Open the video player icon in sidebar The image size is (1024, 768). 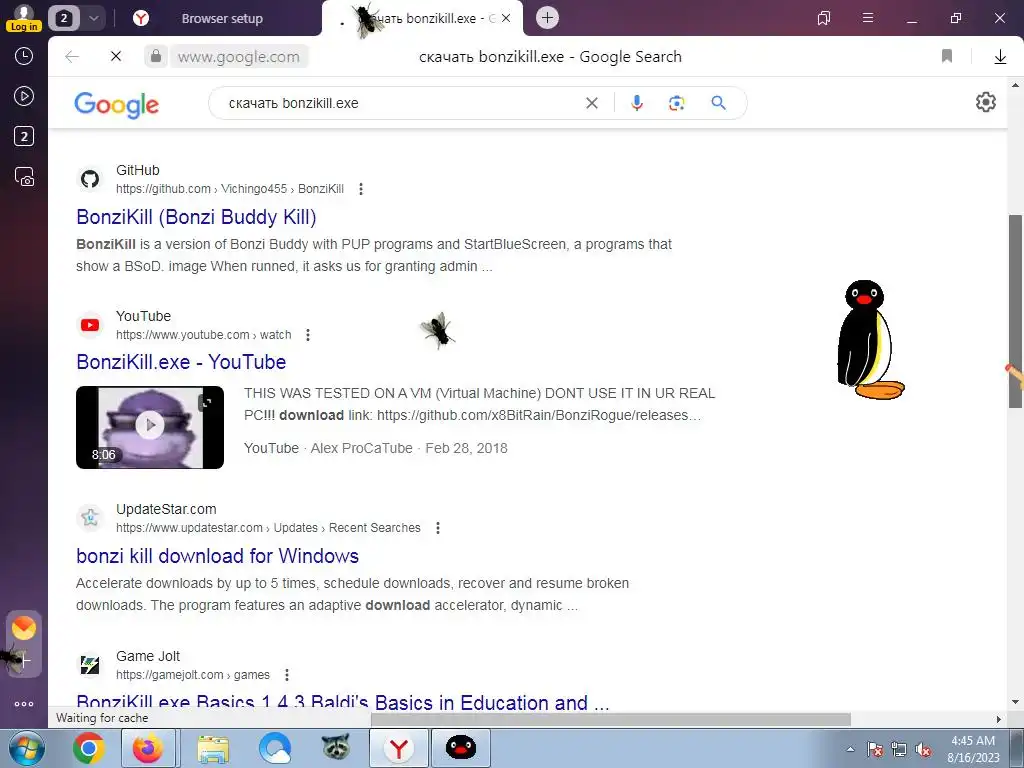(x=24, y=96)
